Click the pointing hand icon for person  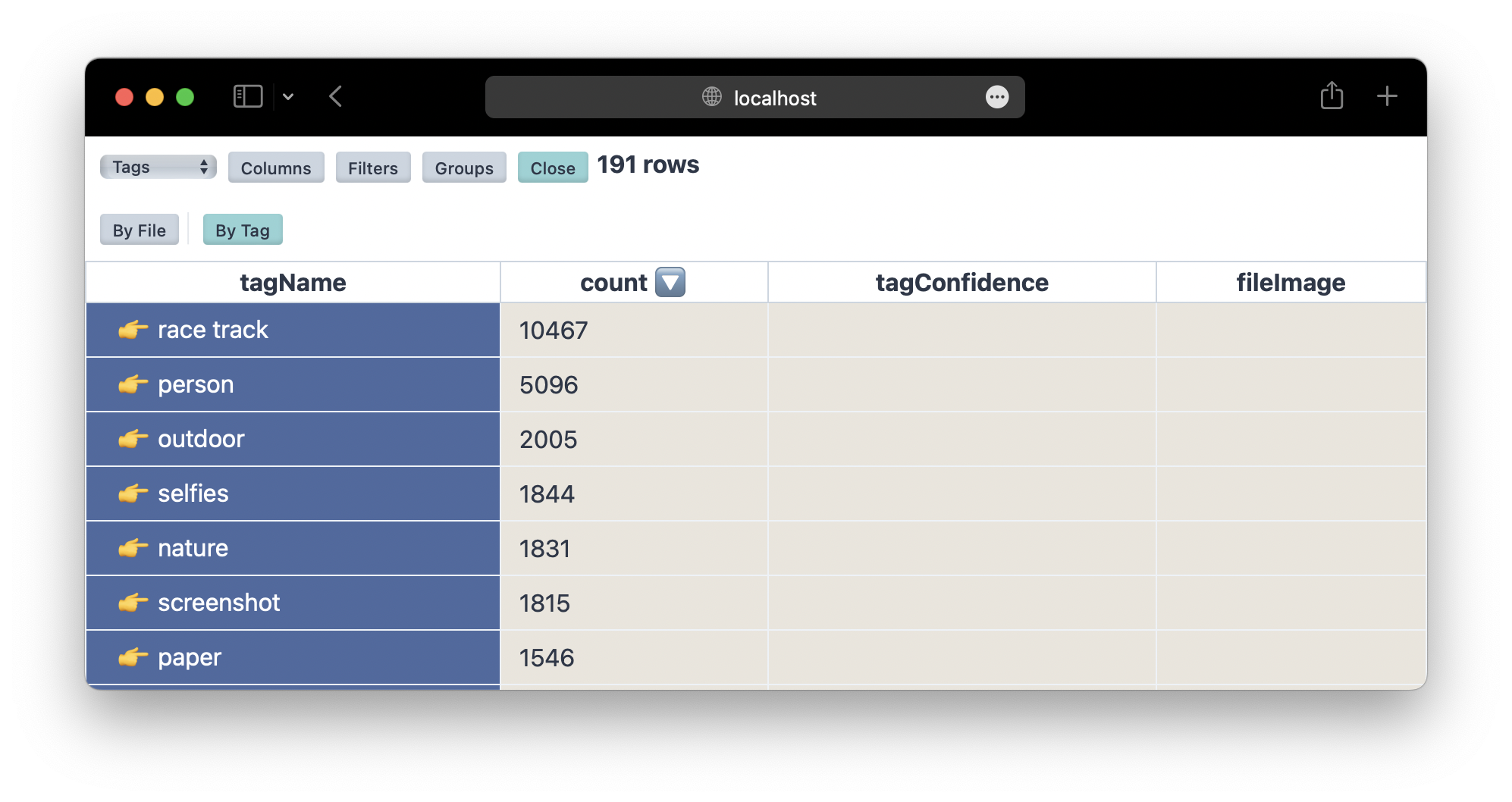tap(133, 384)
